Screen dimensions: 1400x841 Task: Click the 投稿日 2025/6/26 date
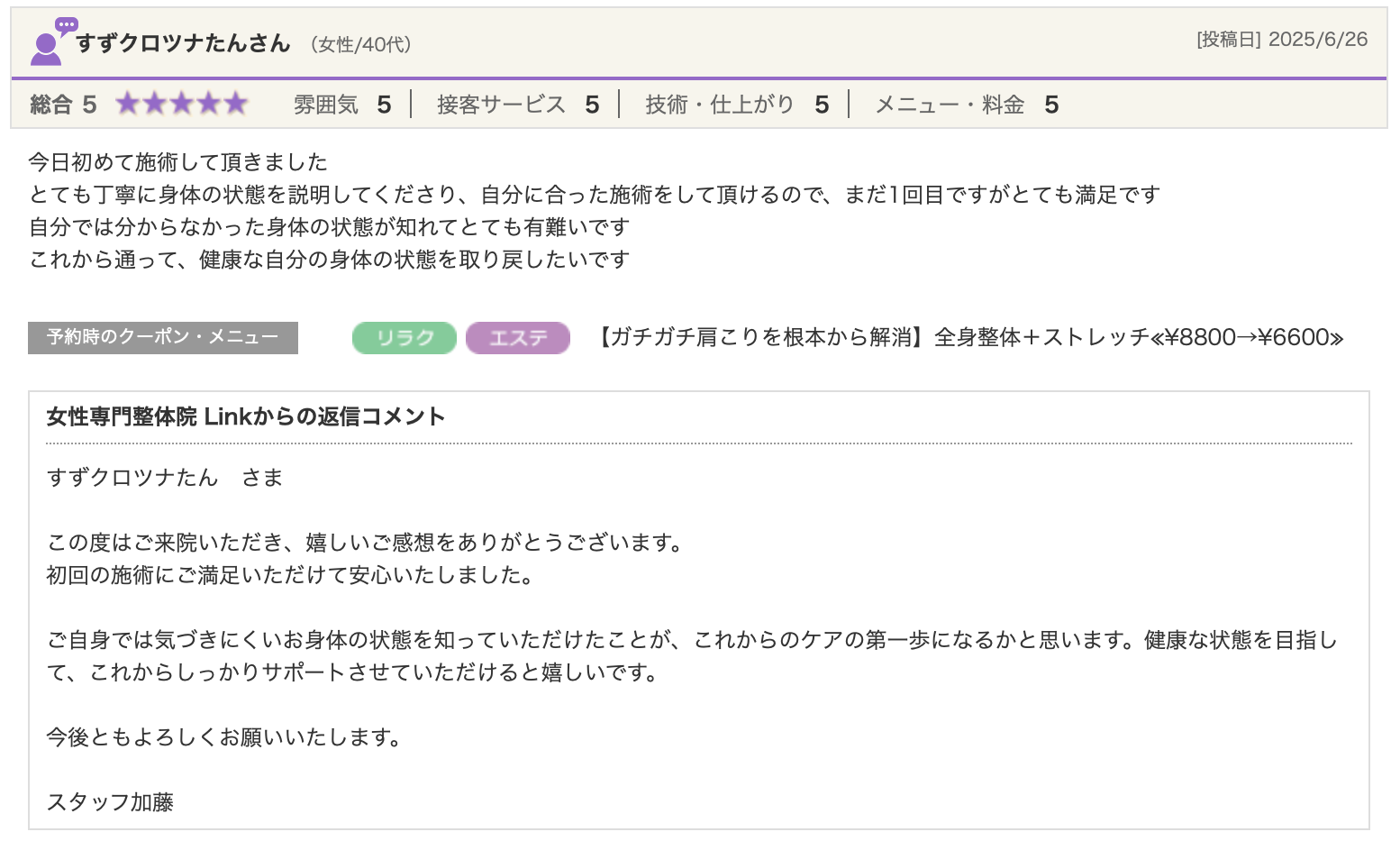[1281, 39]
